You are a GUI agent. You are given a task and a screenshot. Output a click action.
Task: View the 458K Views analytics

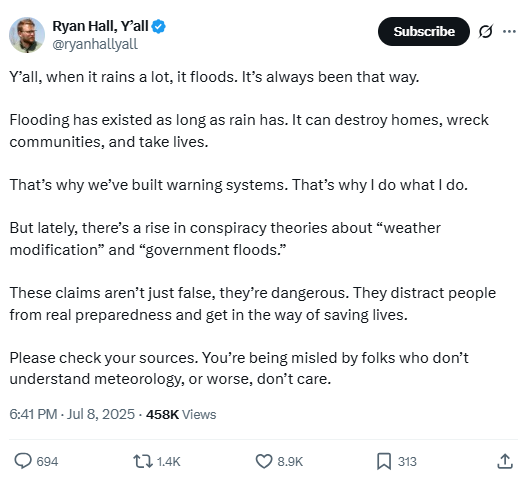coord(181,414)
